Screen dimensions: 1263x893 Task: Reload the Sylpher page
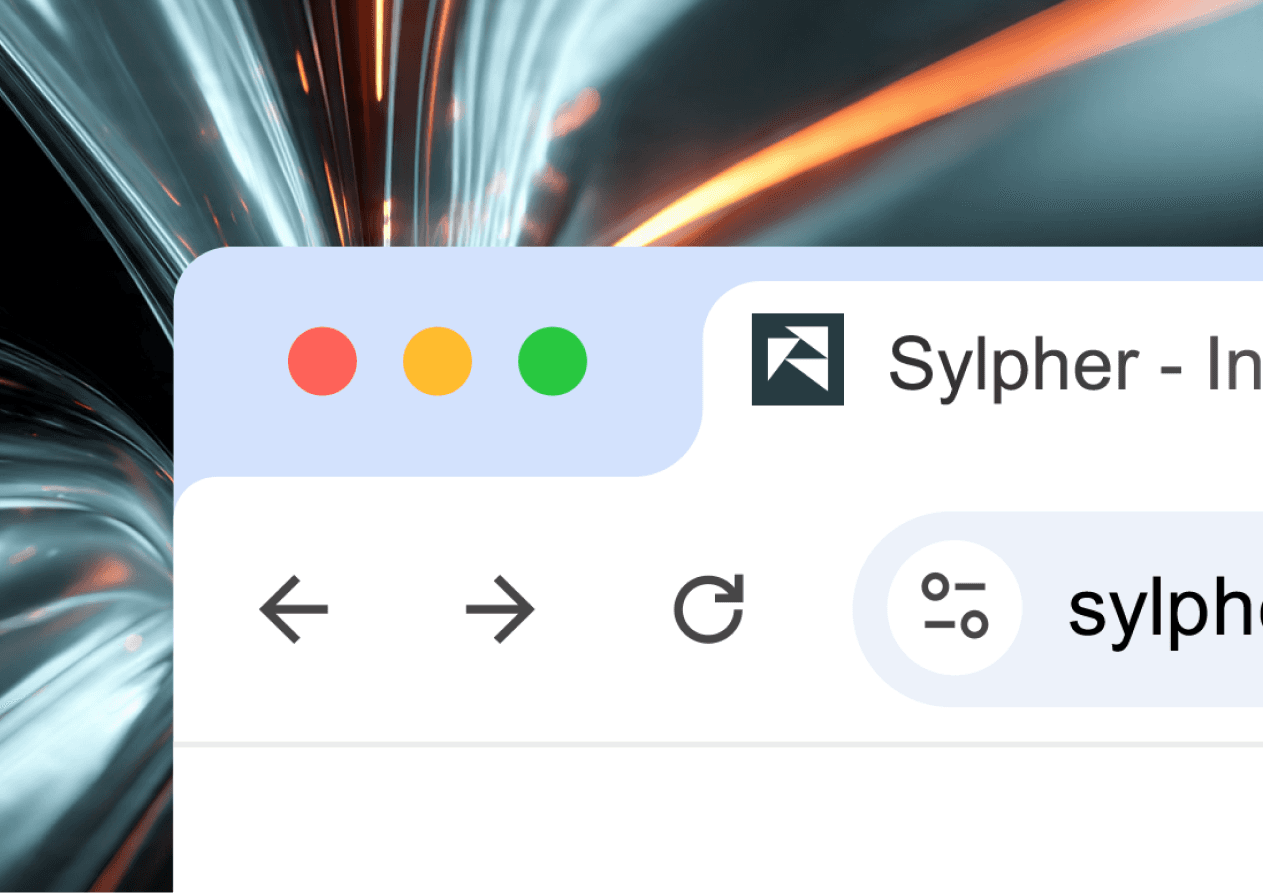pos(709,608)
